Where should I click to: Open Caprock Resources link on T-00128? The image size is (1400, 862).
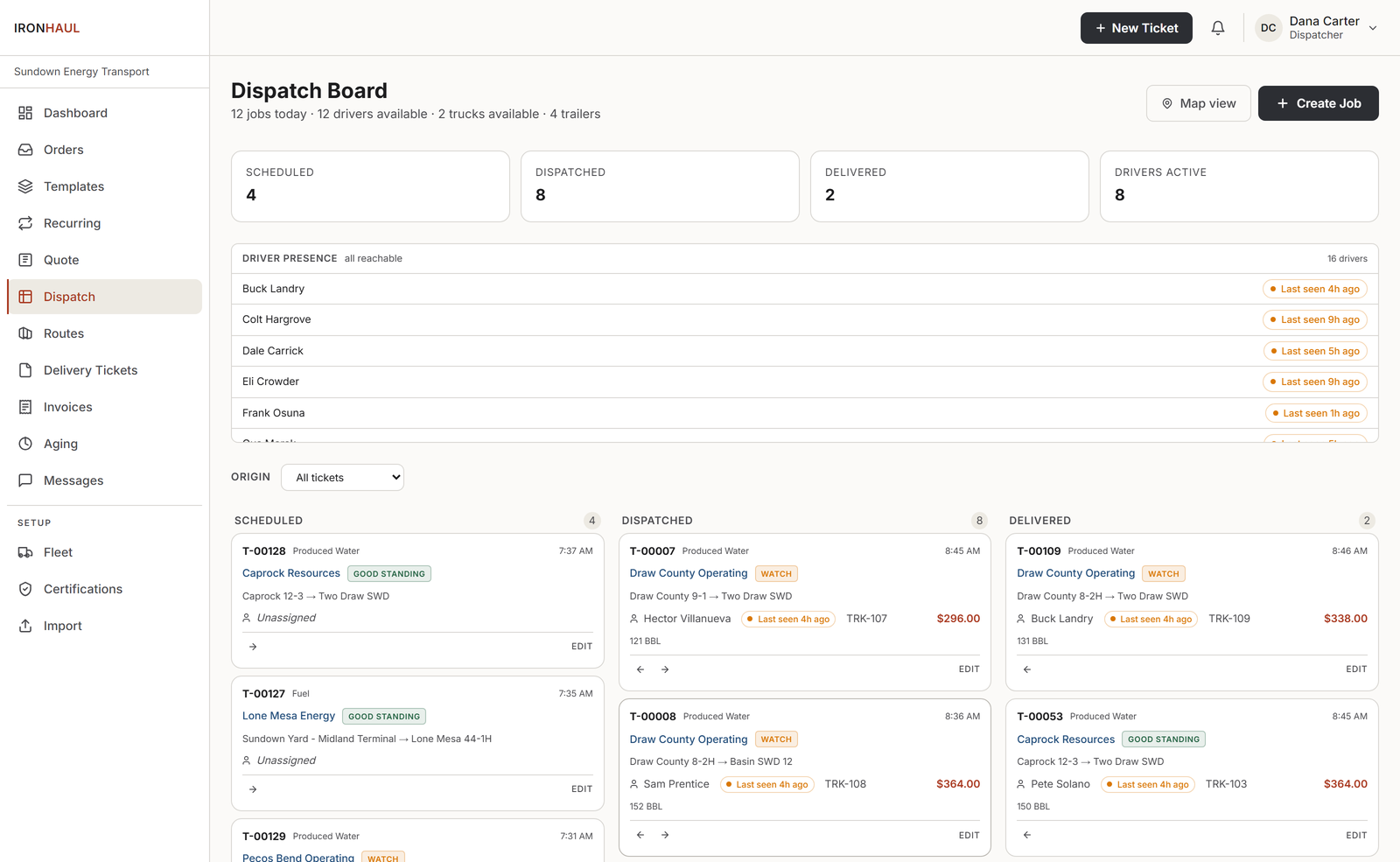pos(291,573)
